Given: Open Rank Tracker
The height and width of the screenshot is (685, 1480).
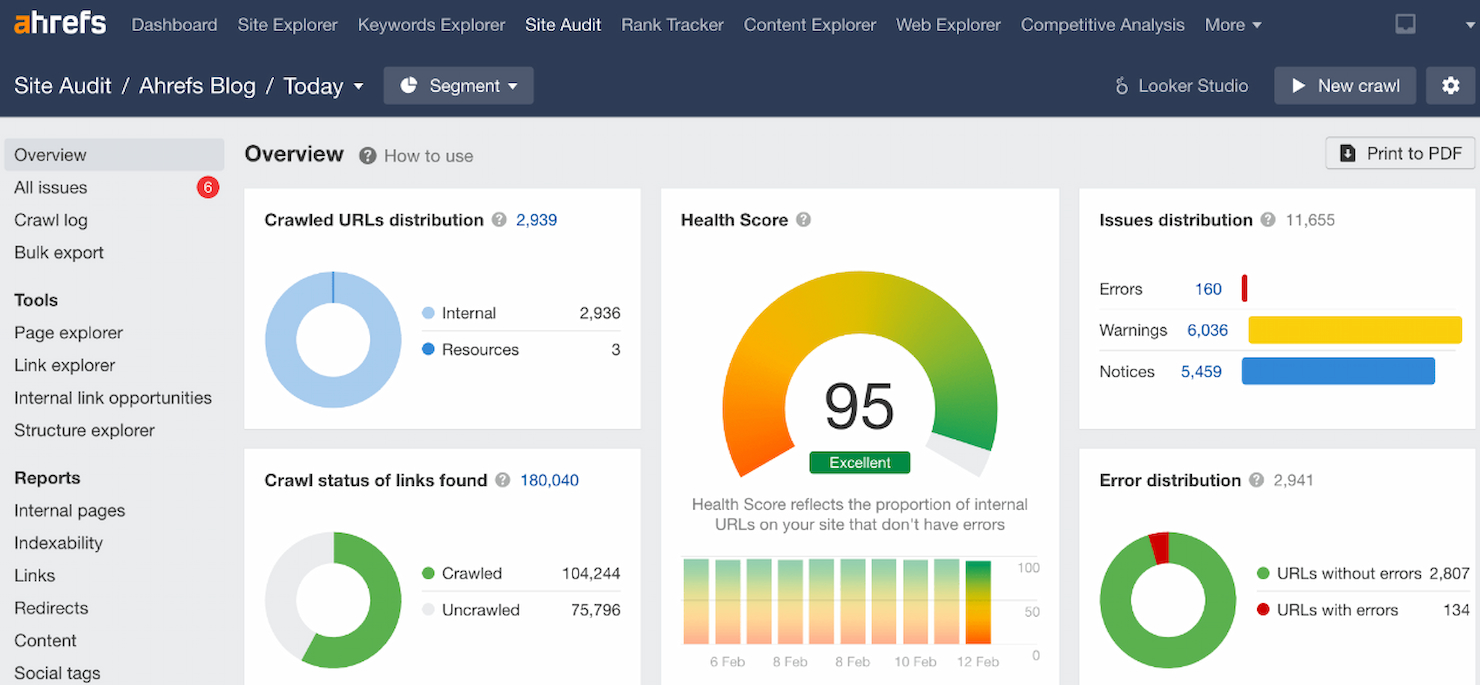Looking at the screenshot, I should point(672,25).
